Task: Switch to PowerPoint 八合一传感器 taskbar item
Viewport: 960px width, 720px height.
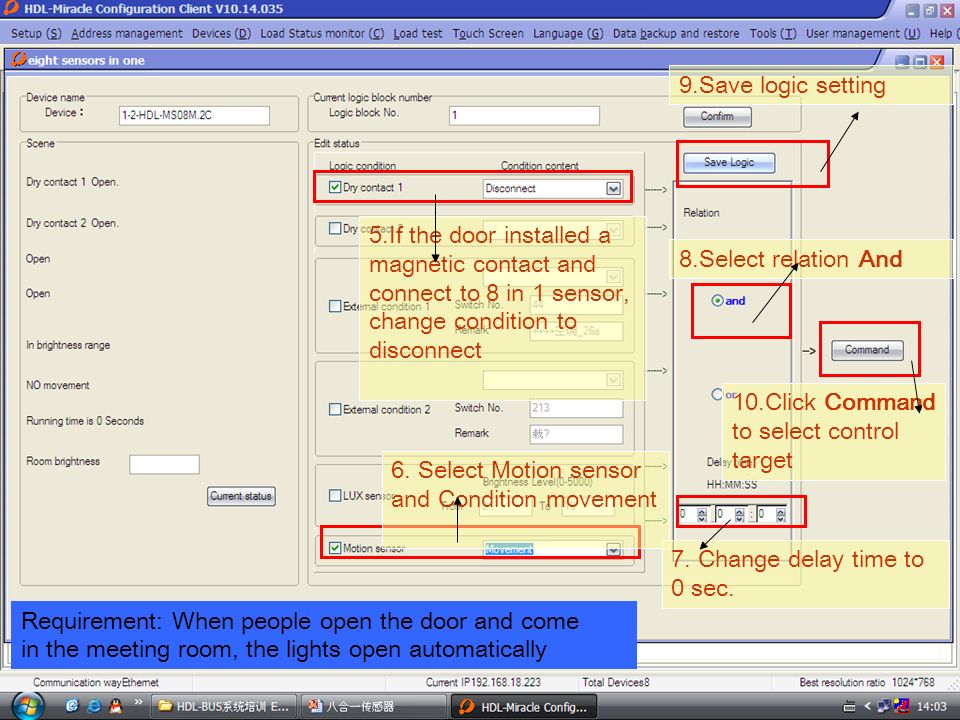Action: click(x=373, y=707)
